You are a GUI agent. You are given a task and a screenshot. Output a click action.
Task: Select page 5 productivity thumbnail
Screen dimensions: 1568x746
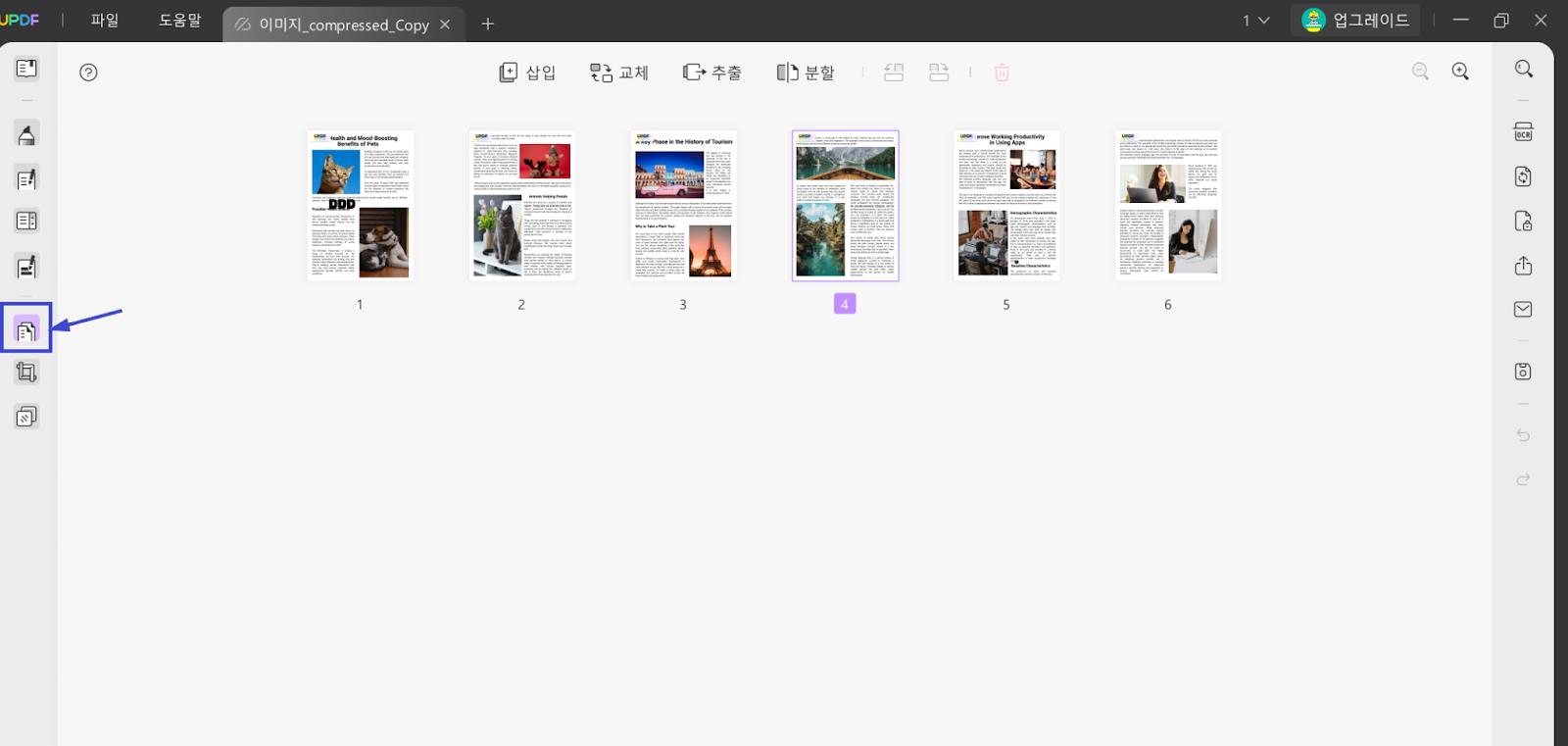1006,205
